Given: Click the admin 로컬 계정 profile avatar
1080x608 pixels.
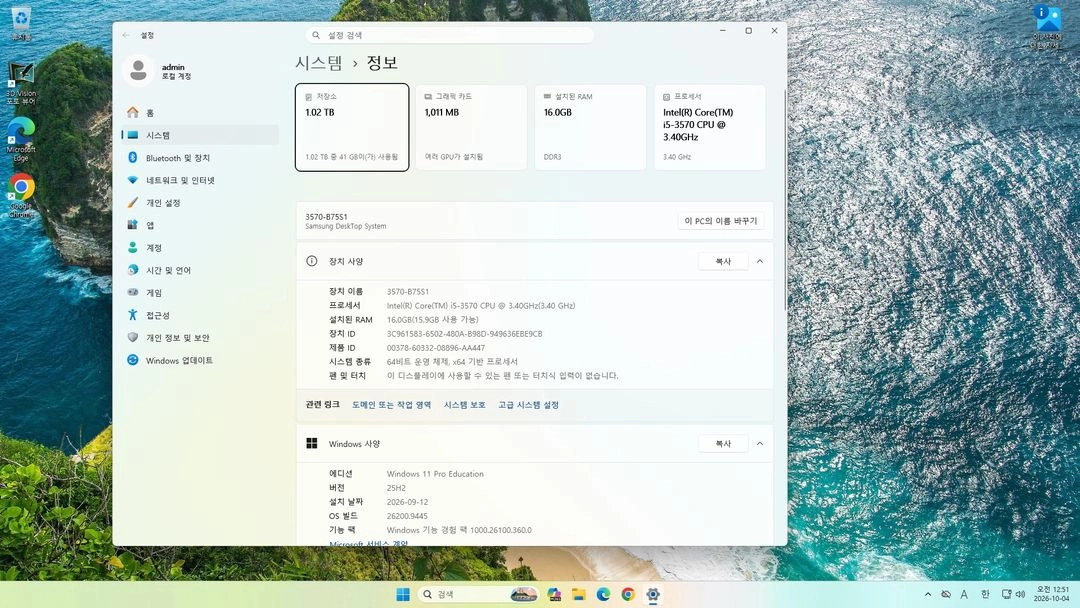Looking at the screenshot, I should click(x=138, y=70).
